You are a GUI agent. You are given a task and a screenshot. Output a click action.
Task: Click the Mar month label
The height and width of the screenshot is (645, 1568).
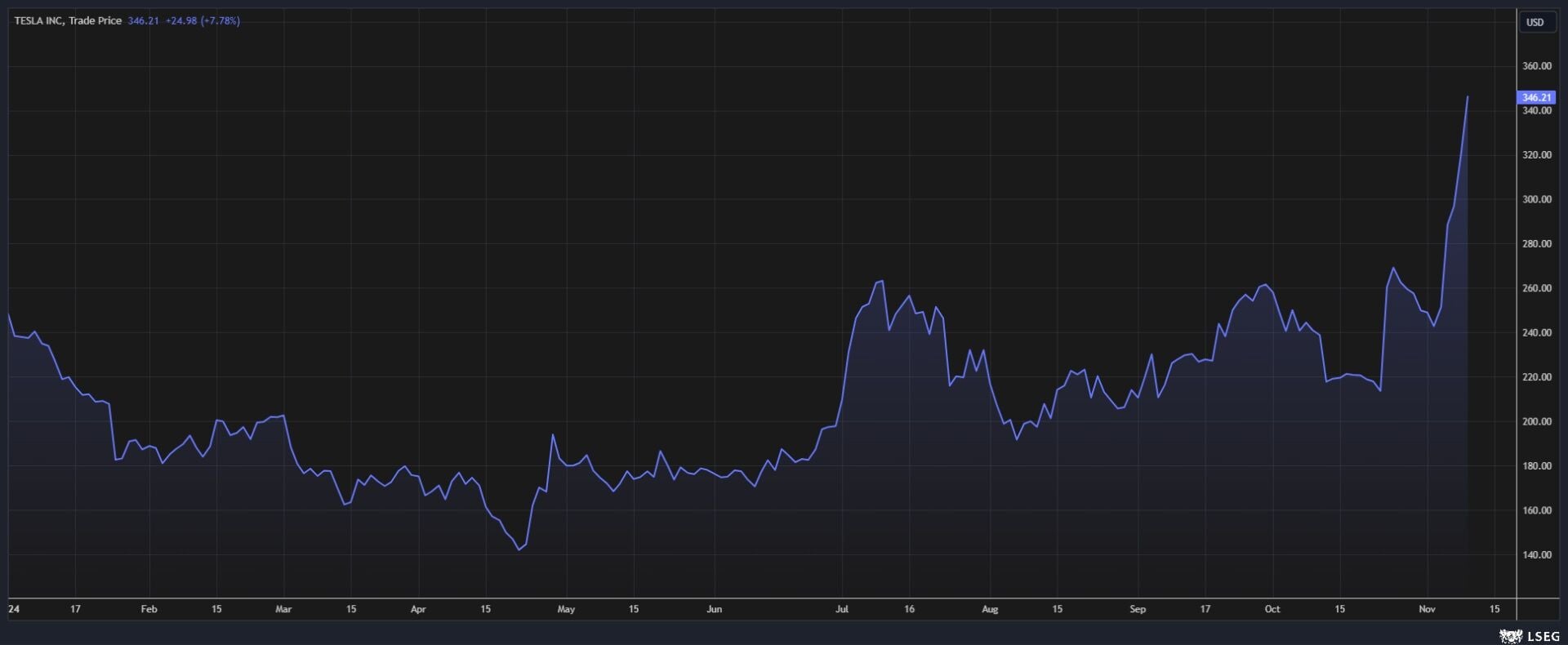283,609
